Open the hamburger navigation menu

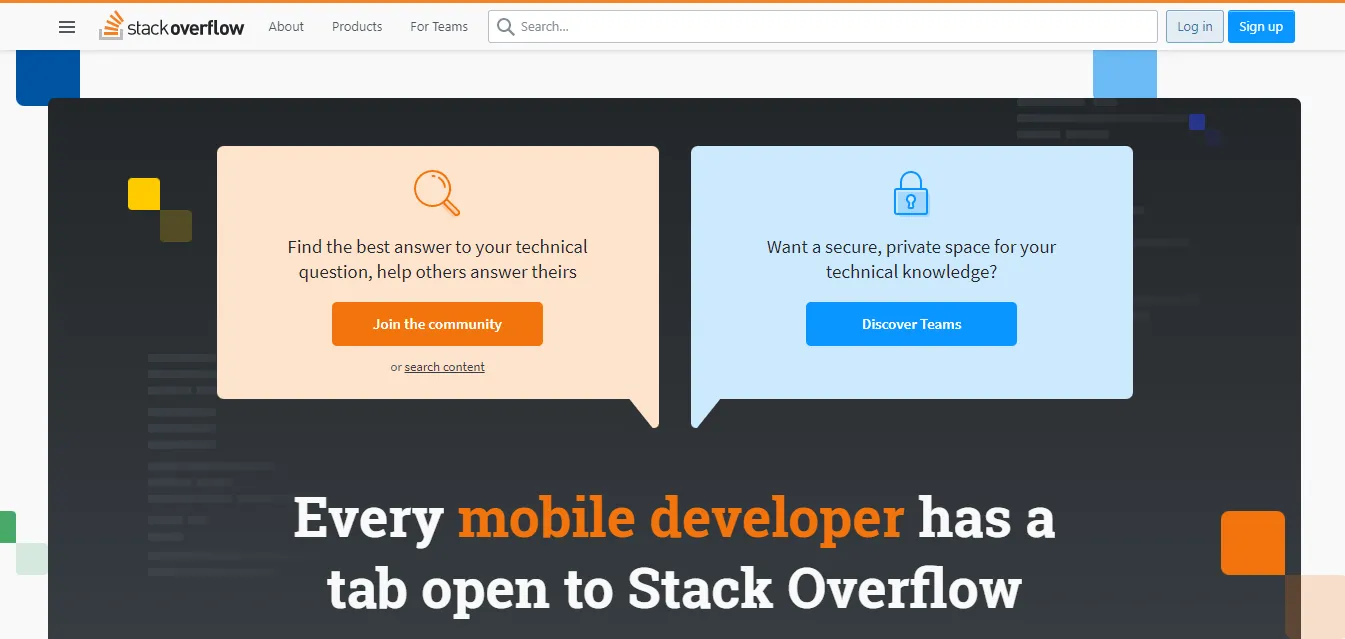point(67,27)
